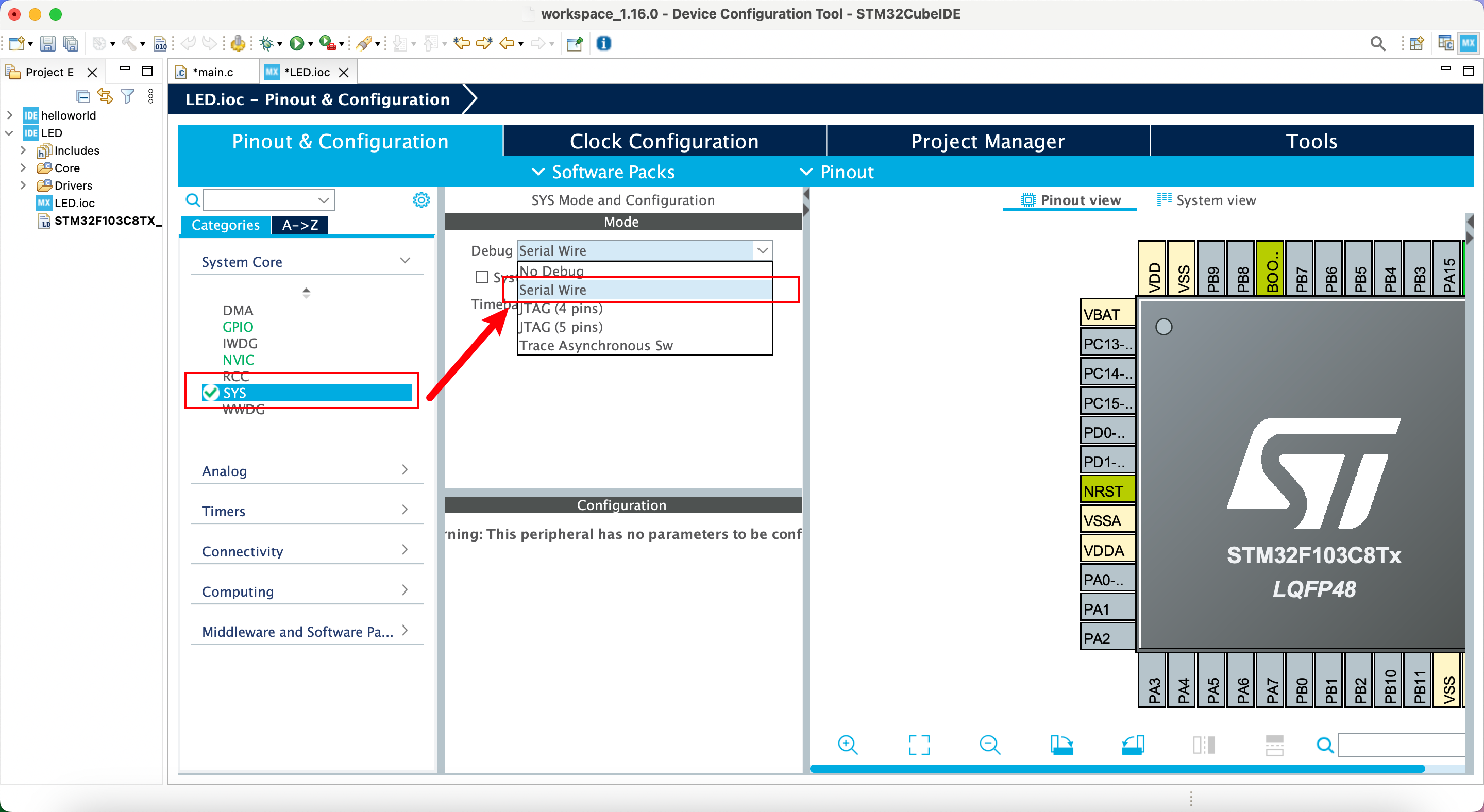Go to last edit location arrow icon

(462, 43)
